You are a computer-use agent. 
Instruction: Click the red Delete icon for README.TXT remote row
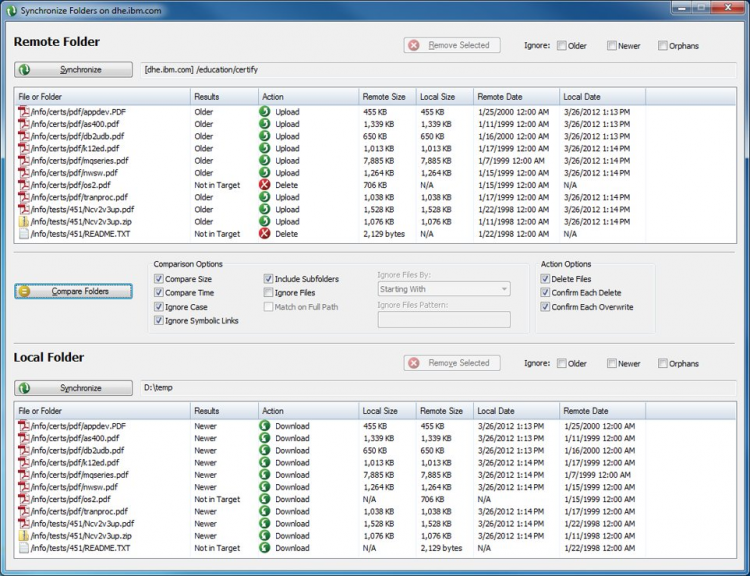click(x=265, y=234)
